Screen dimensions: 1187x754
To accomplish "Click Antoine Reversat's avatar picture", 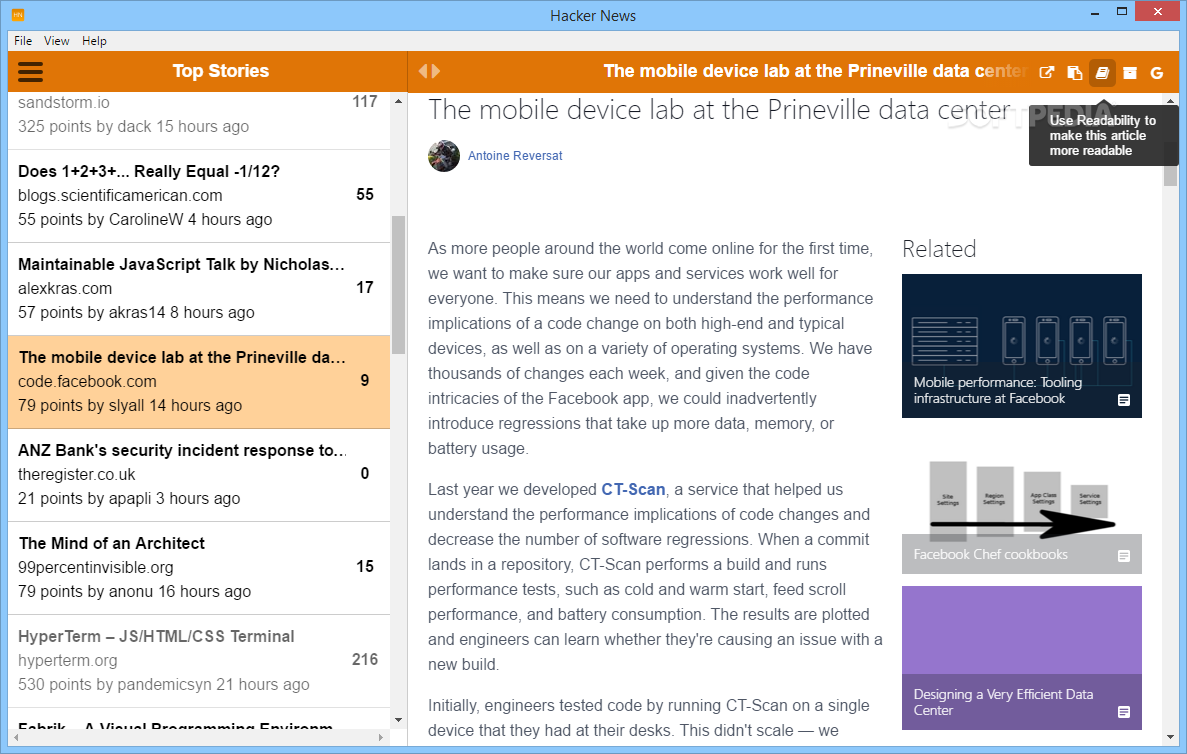I will click(x=444, y=156).
